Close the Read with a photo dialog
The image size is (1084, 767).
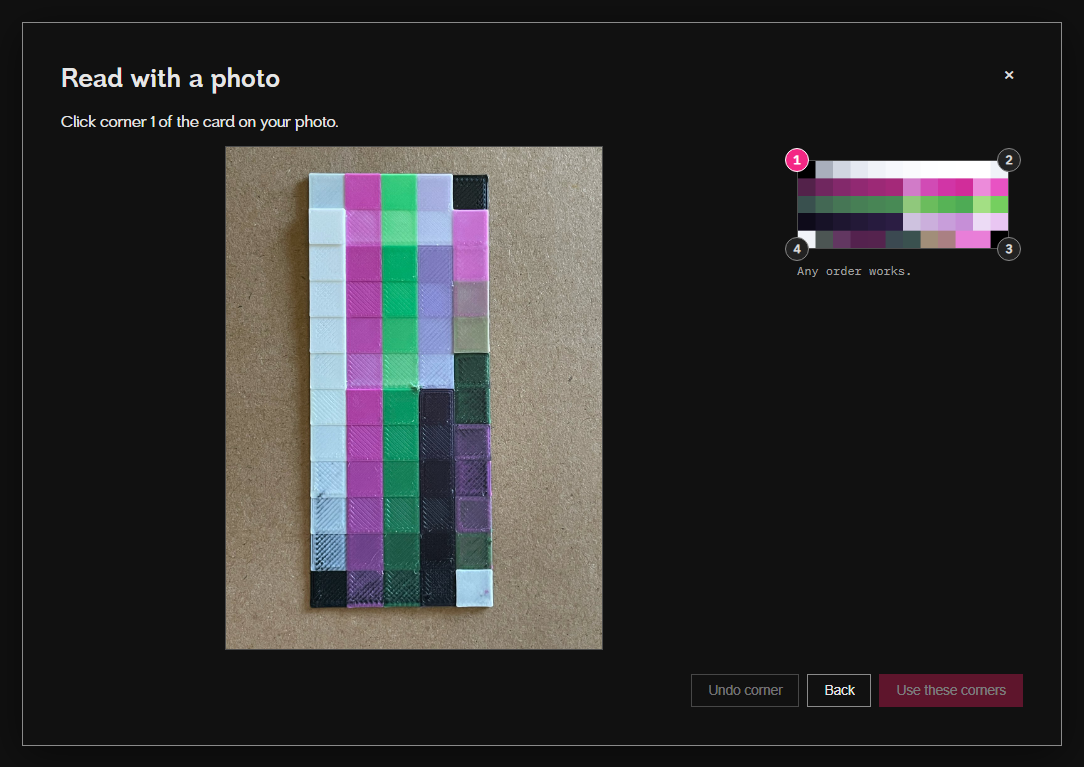pyautogui.click(x=1009, y=75)
